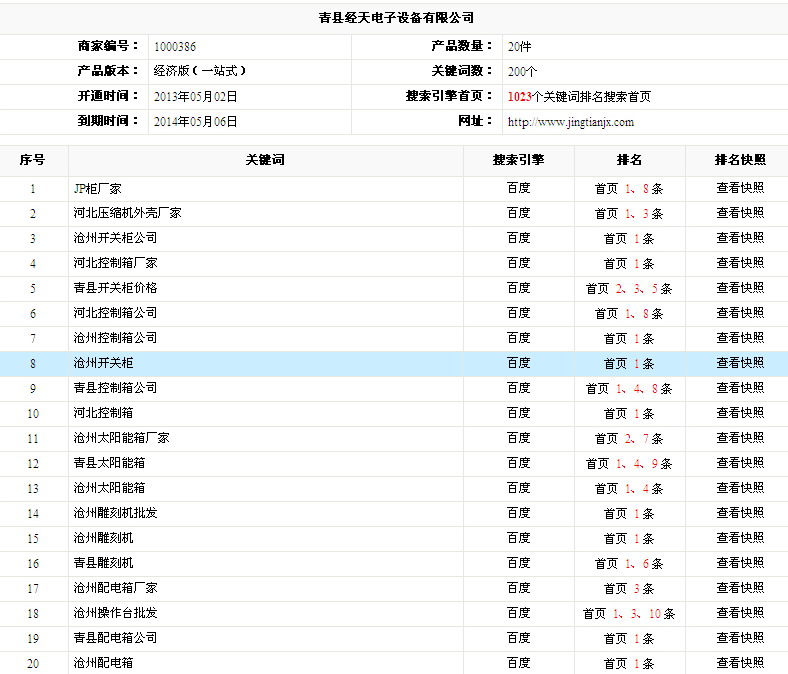Click 查看快照 for 河北控制箱 row number 10
The height and width of the screenshot is (674, 788).
click(x=740, y=413)
